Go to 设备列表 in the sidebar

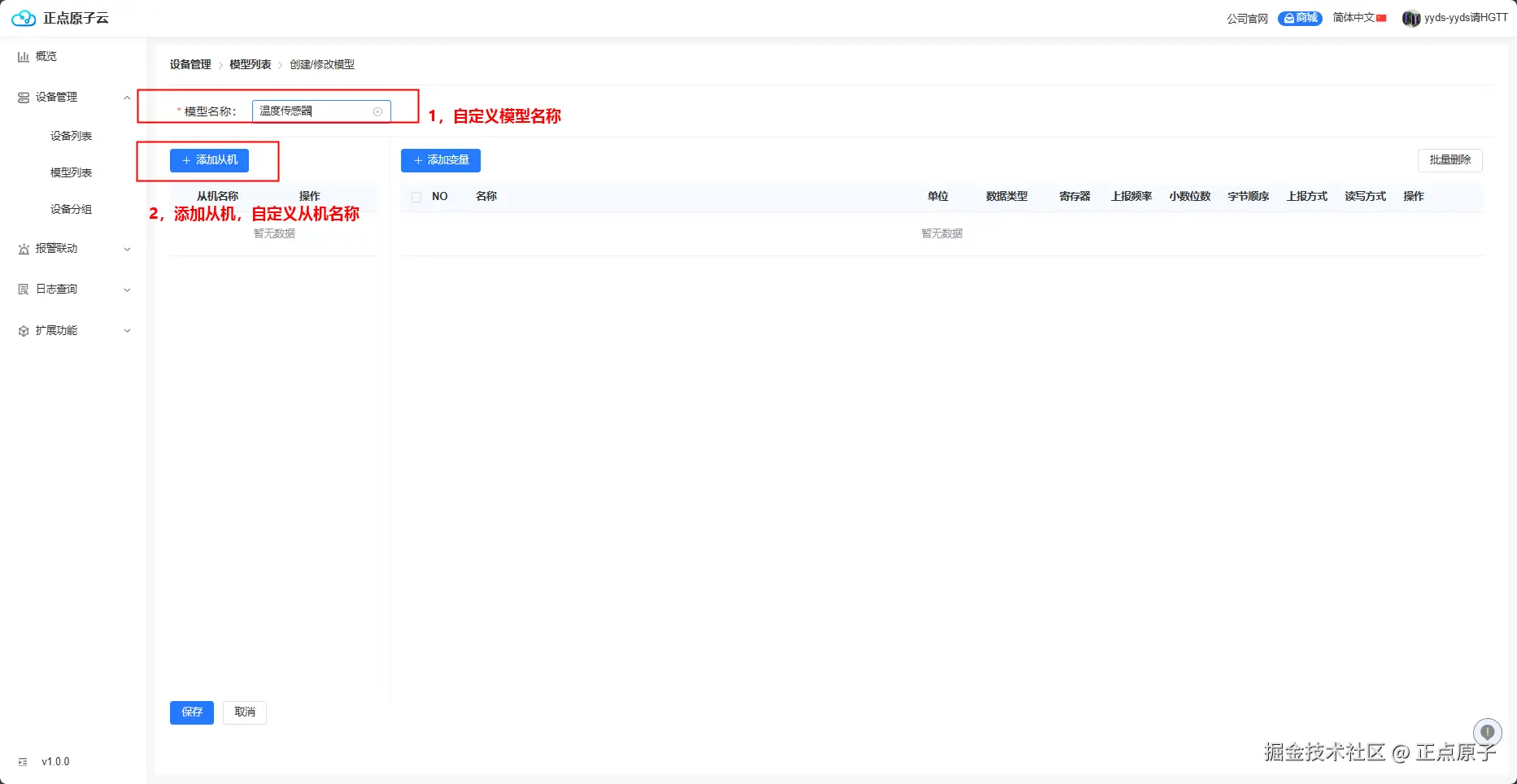coord(72,136)
